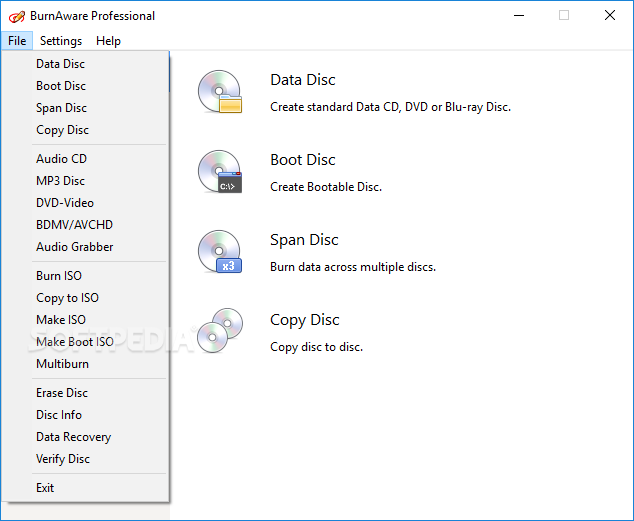Click 'Create Bootable Disc.' description text
The height and width of the screenshot is (521, 634).
coord(326,187)
